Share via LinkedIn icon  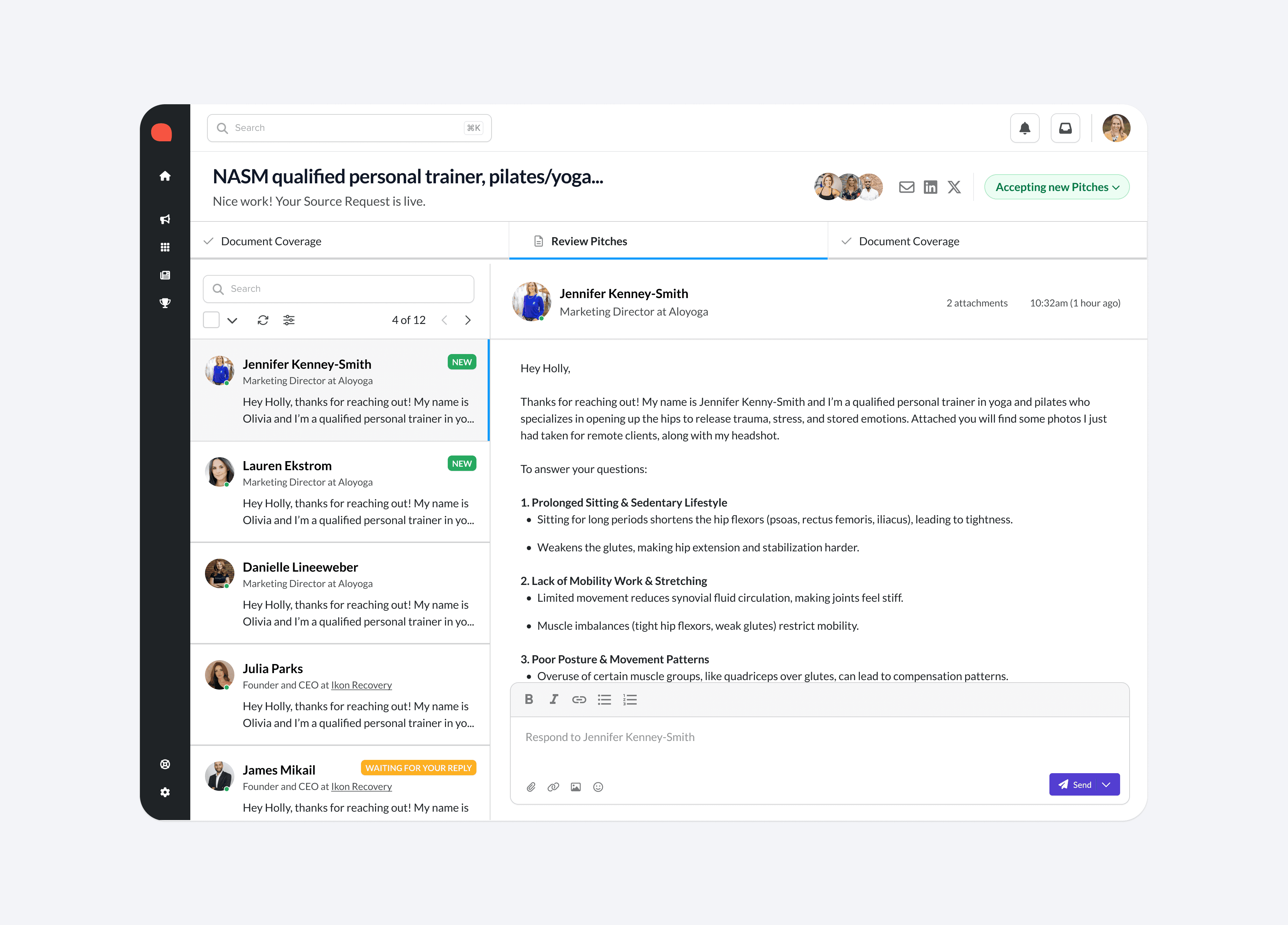[x=930, y=188]
